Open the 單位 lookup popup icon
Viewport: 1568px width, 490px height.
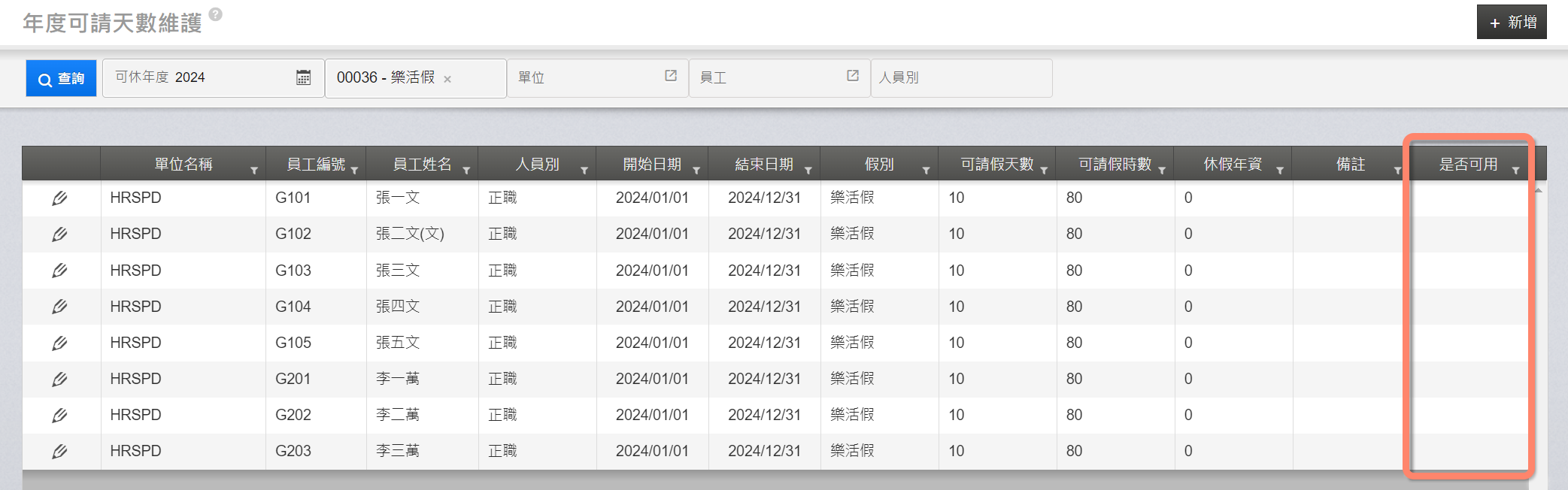point(671,76)
